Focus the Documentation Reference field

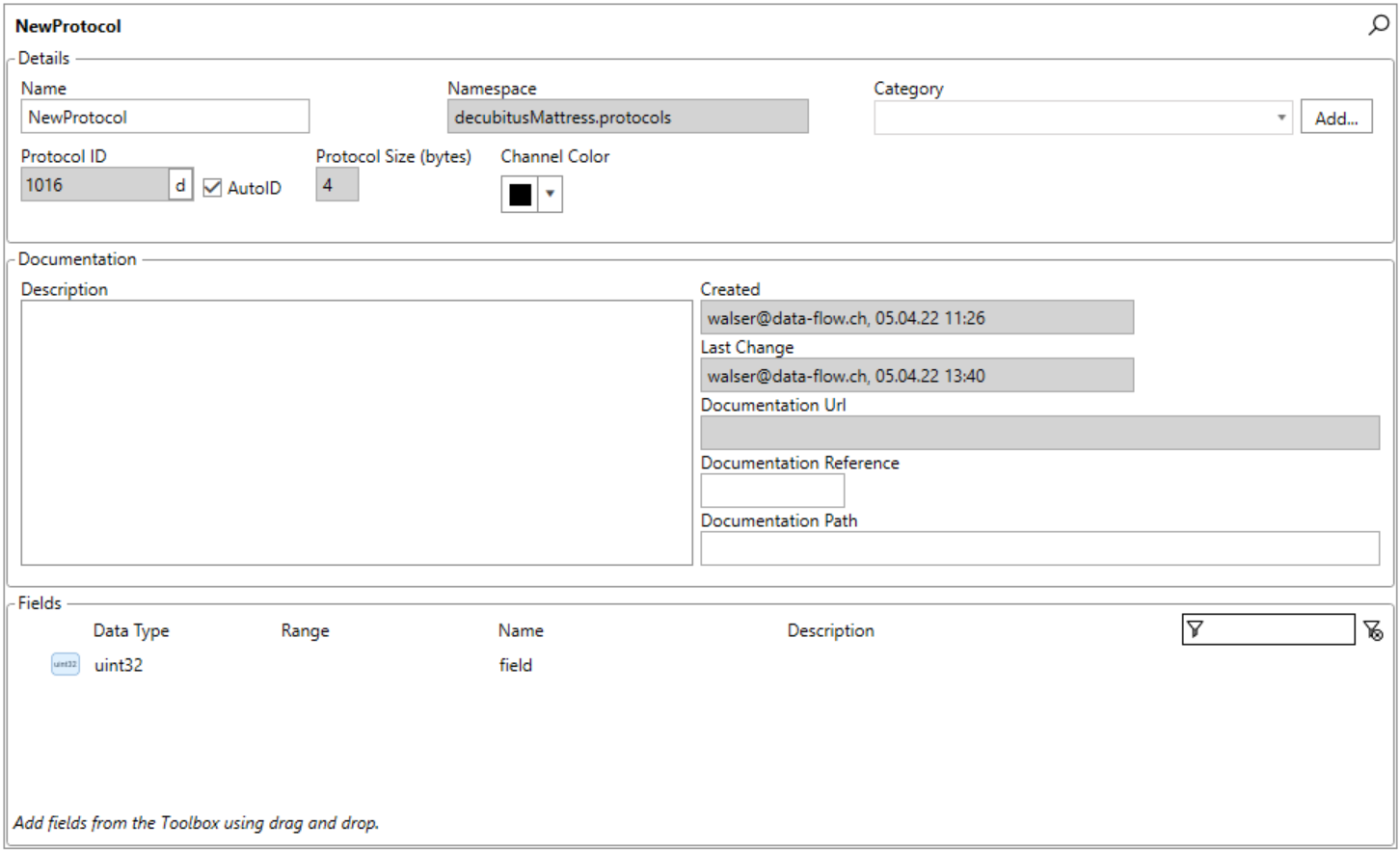[772, 491]
